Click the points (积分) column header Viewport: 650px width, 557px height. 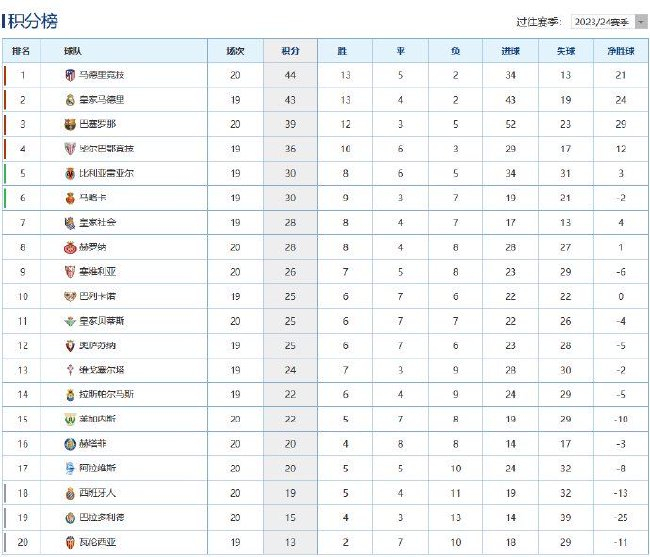point(290,50)
